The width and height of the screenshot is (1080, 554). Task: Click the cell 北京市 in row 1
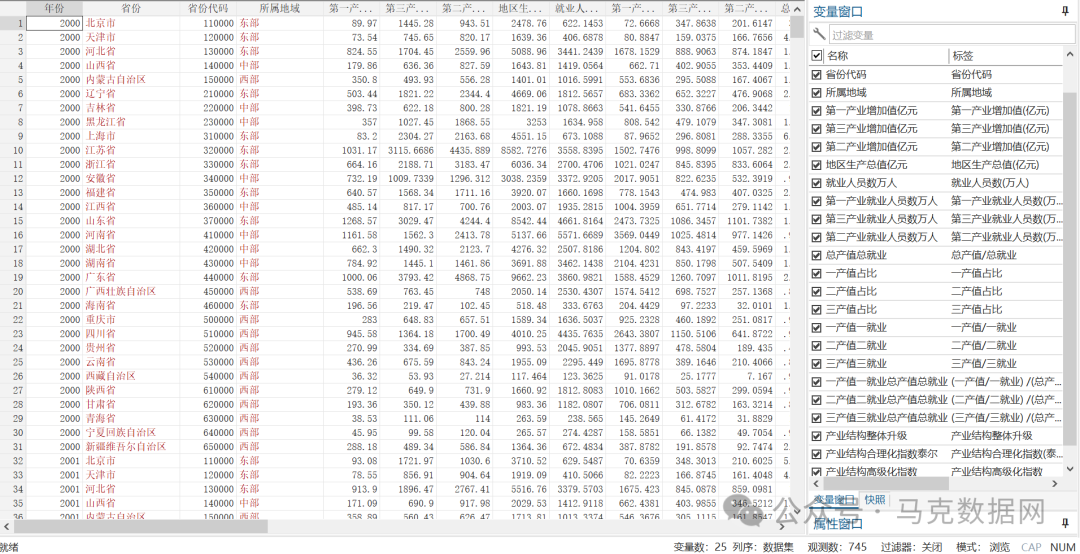[131, 23]
